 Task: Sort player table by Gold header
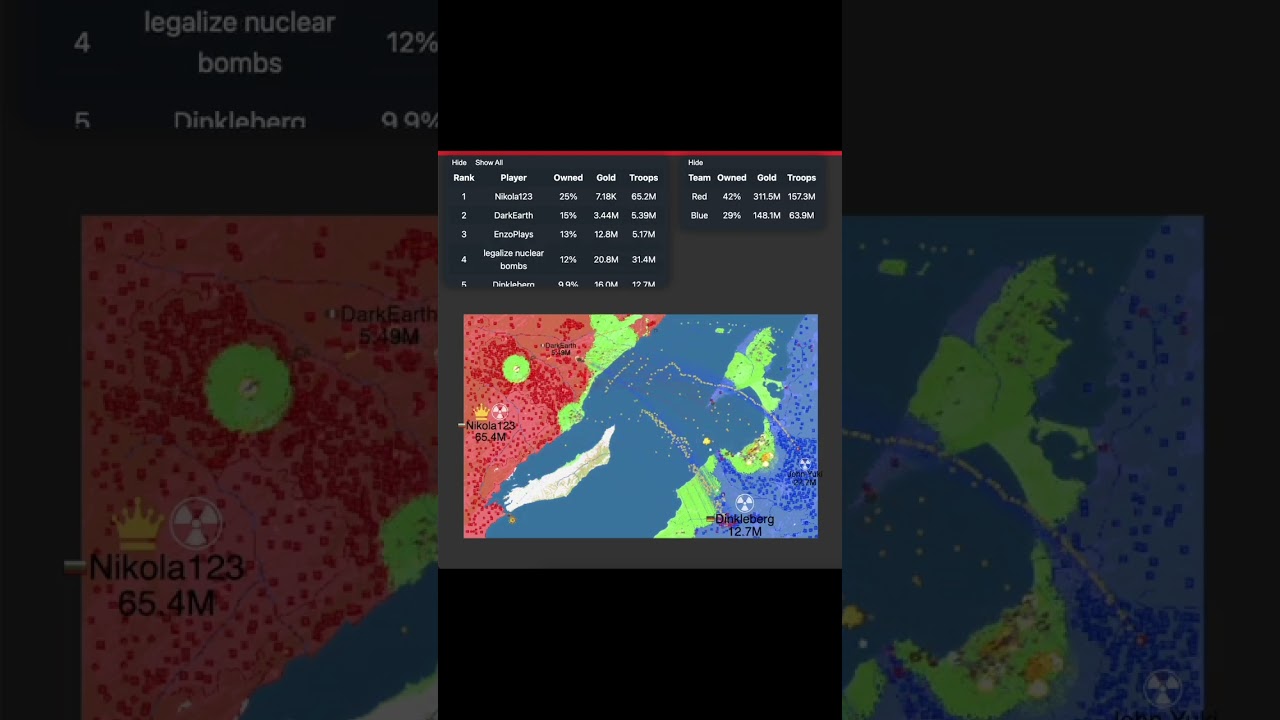606,178
